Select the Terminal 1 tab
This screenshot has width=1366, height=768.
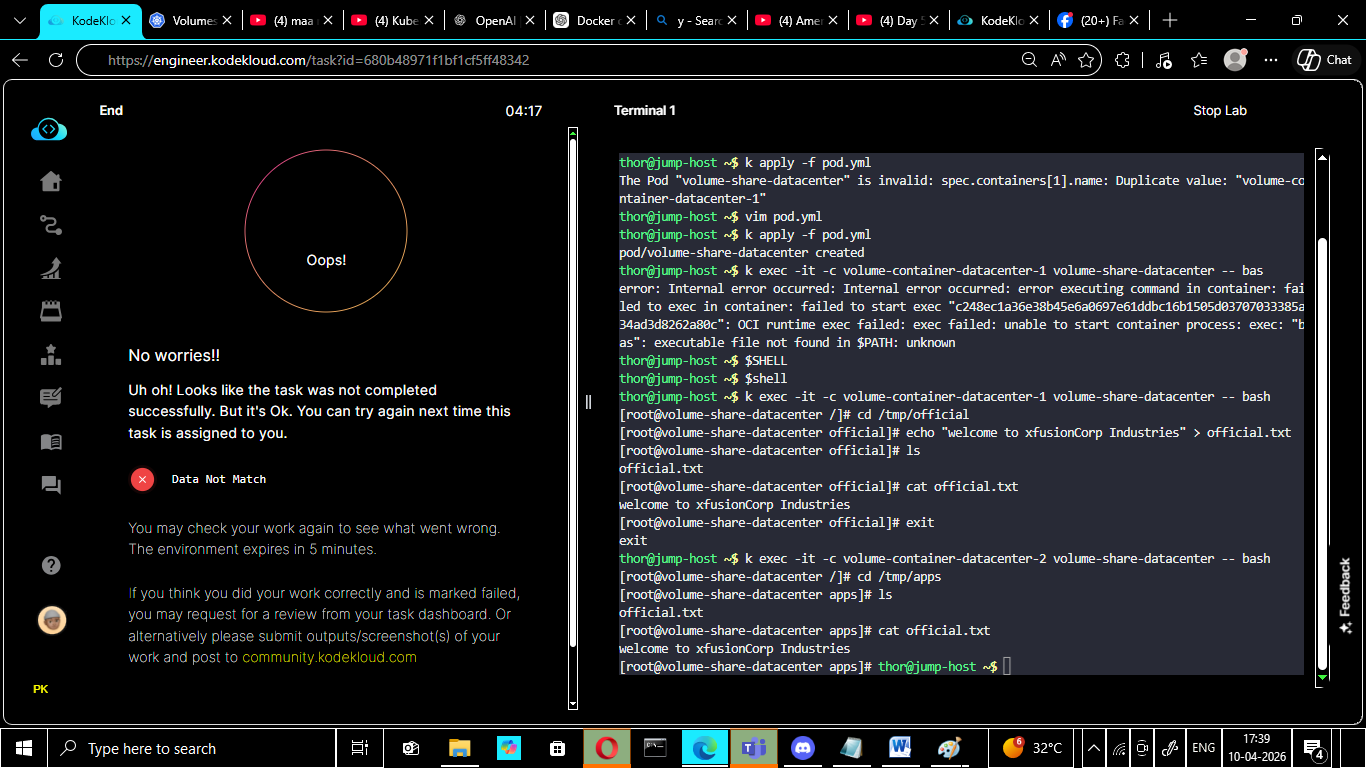[645, 111]
